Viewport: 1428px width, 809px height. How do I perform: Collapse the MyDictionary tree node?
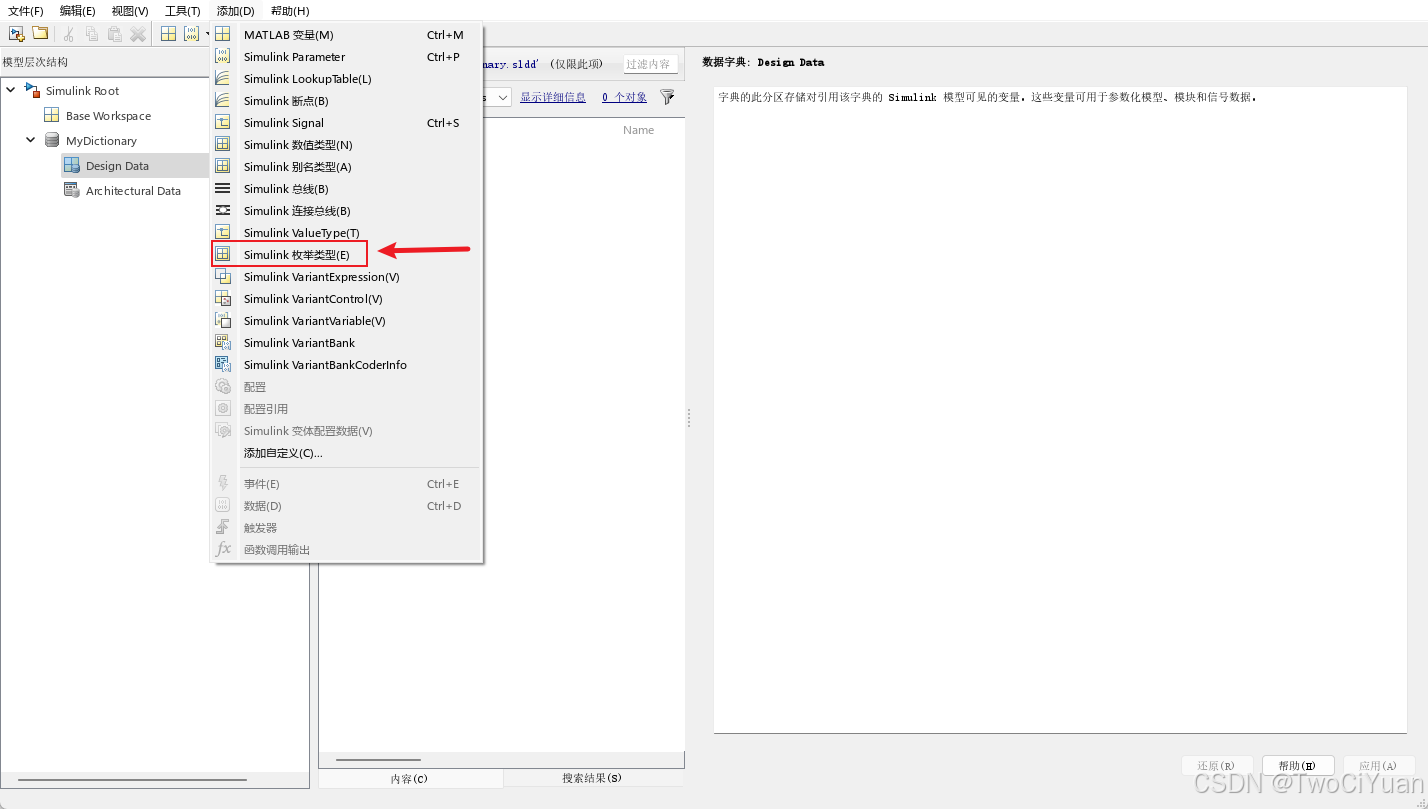(31, 140)
